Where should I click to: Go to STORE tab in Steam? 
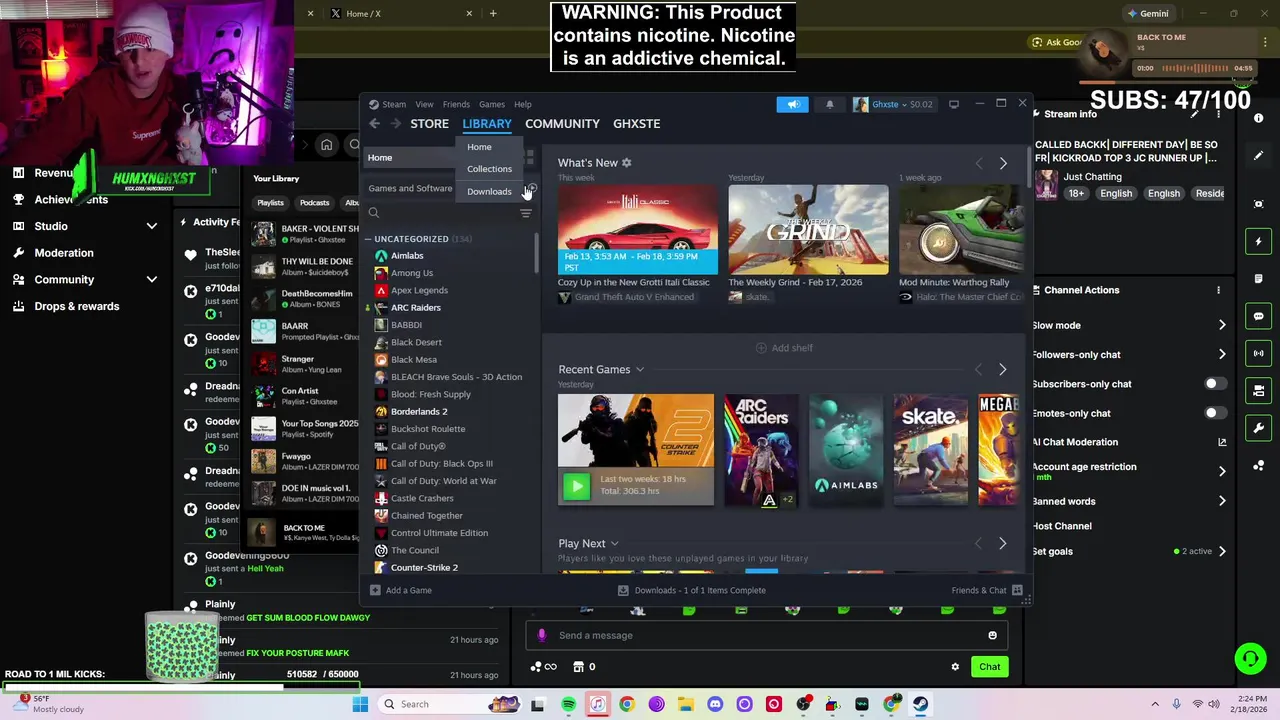[x=429, y=124]
